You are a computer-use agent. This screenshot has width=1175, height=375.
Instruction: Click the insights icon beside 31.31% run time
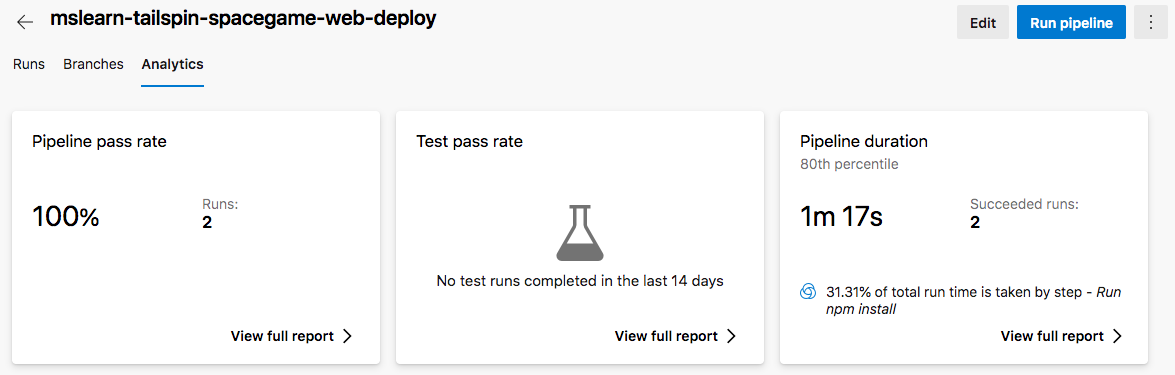[808, 292]
